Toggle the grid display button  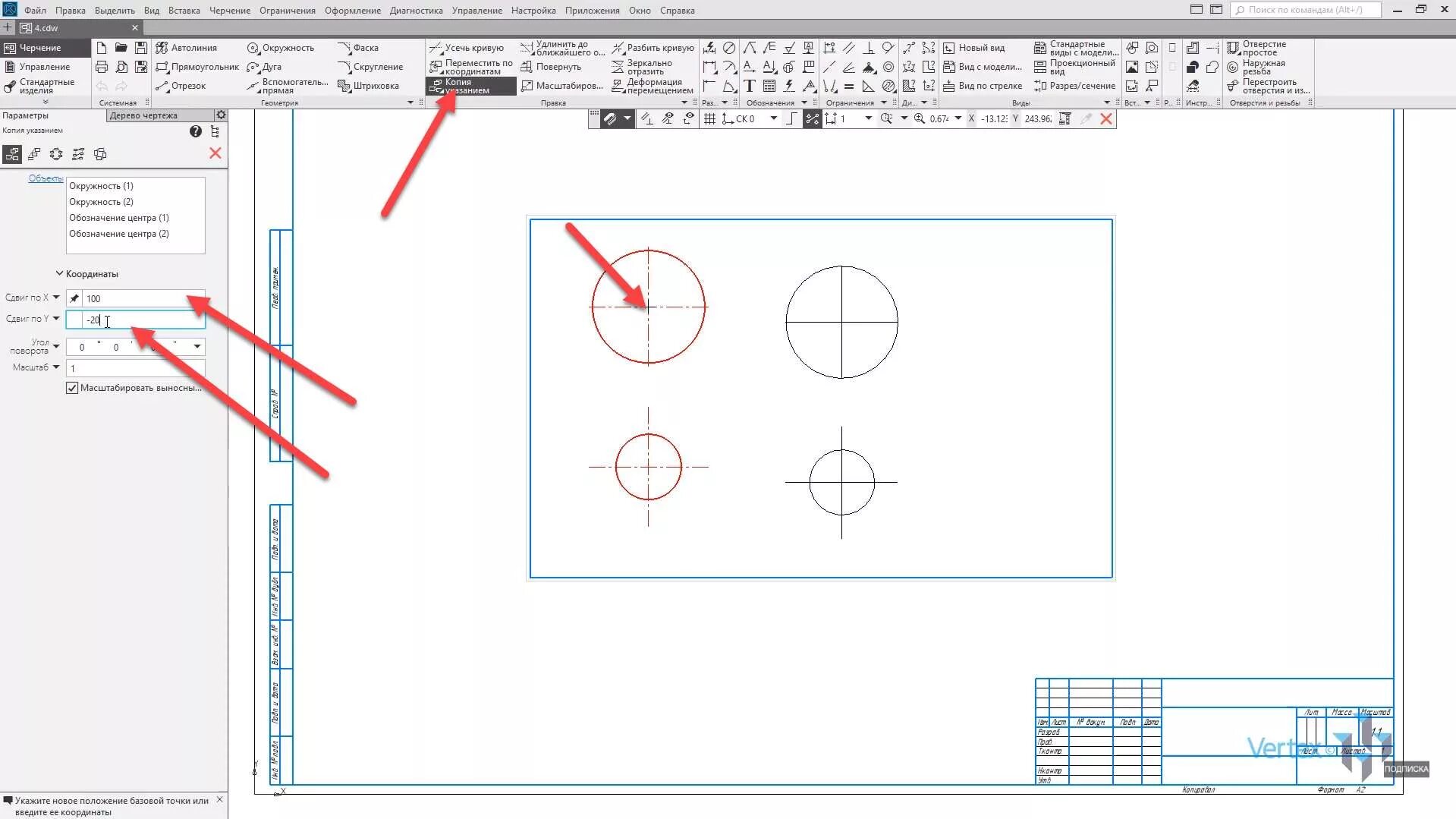(709, 118)
